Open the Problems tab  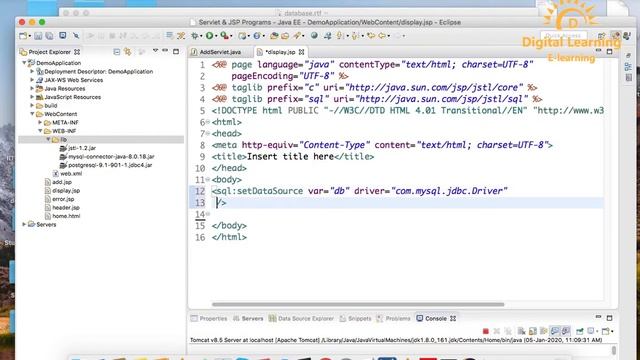click(x=393, y=318)
